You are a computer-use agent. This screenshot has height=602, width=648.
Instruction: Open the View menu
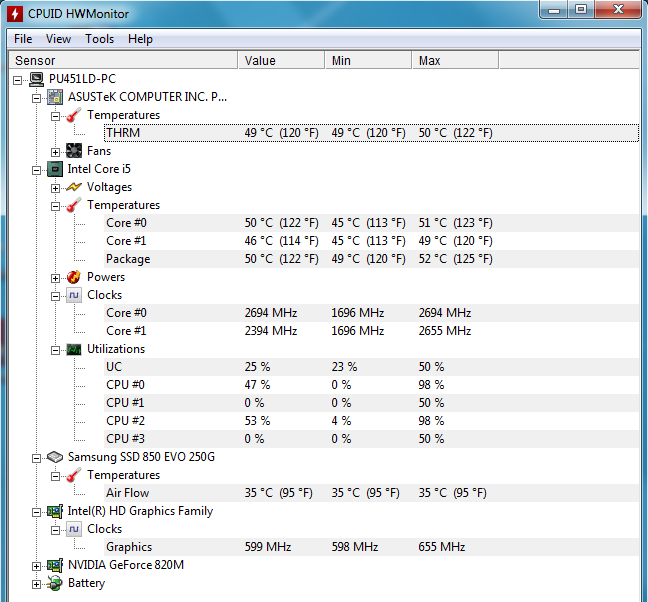pyautogui.click(x=58, y=39)
